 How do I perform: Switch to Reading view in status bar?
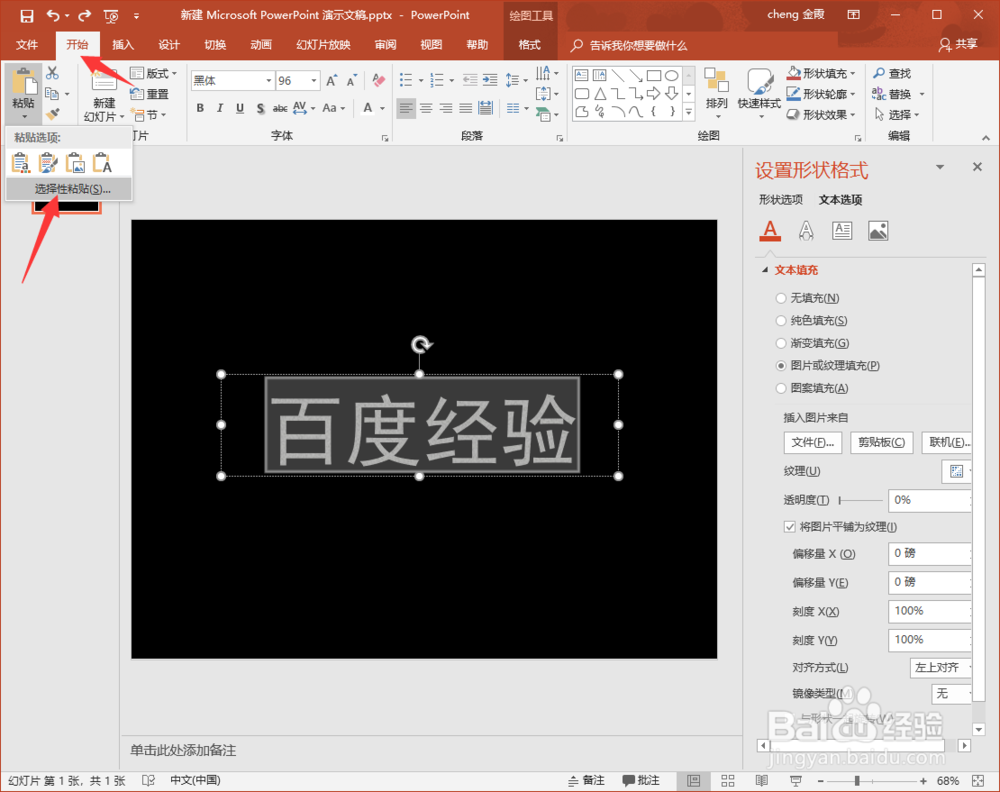coord(761,781)
